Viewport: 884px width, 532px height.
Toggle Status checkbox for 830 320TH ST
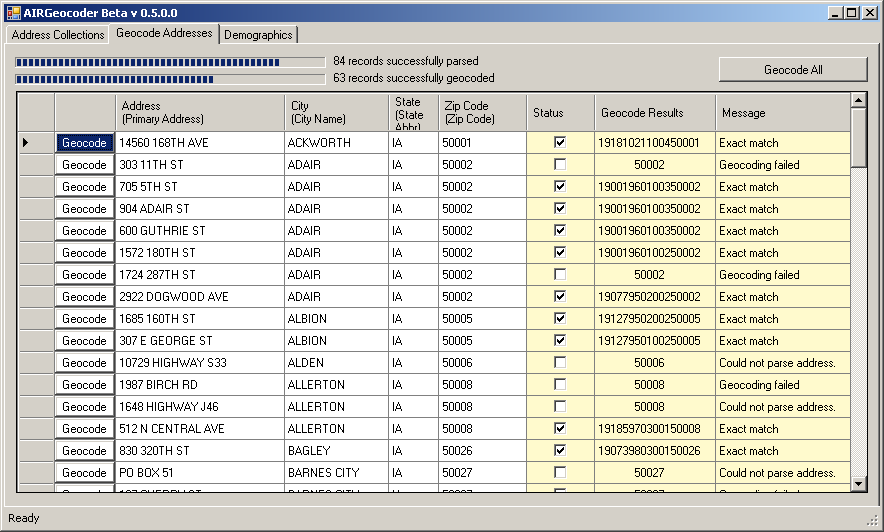(560, 451)
